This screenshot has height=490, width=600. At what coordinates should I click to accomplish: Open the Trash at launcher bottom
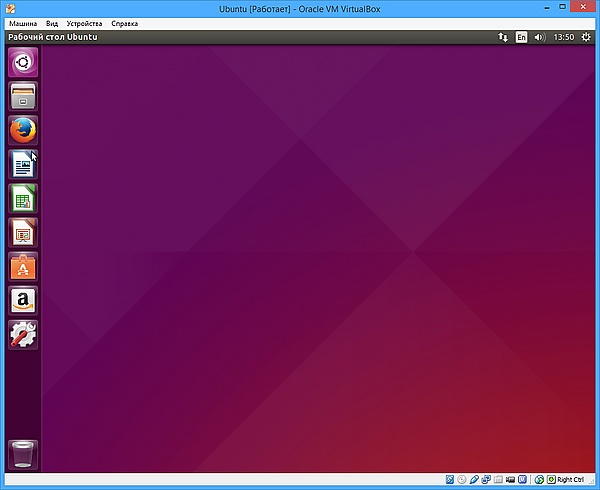(x=22, y=453)
